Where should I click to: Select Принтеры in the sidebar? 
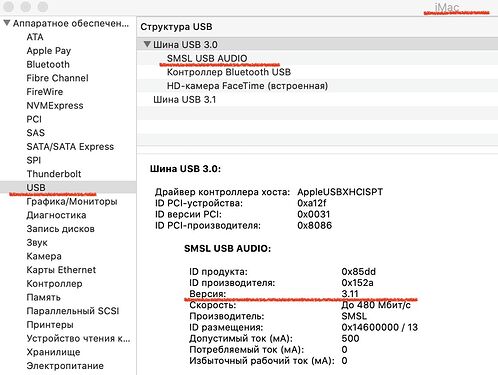(50, 325)
